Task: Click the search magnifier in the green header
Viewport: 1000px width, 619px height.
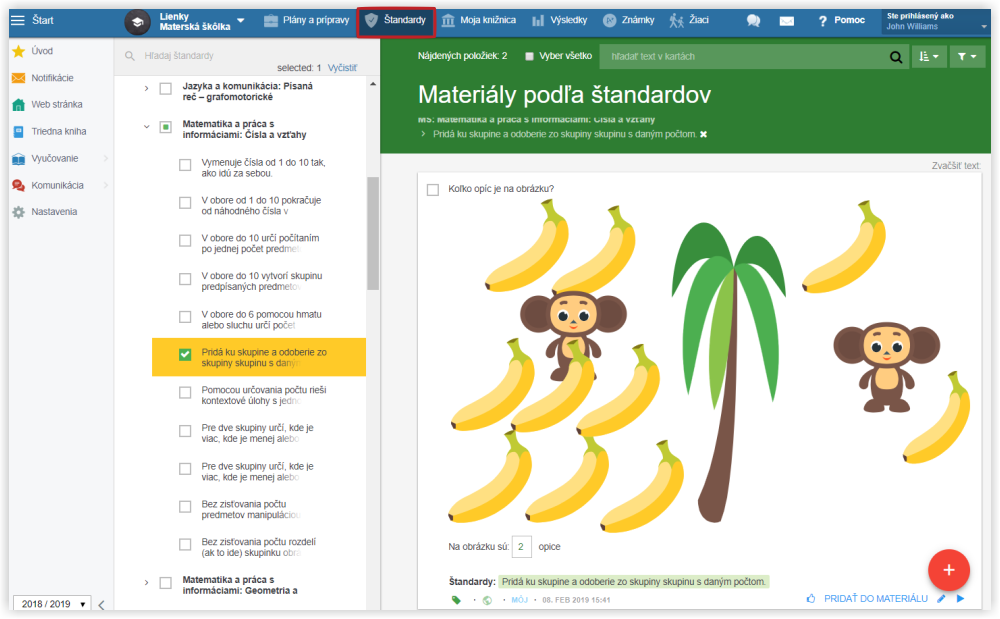Action: 896,57
